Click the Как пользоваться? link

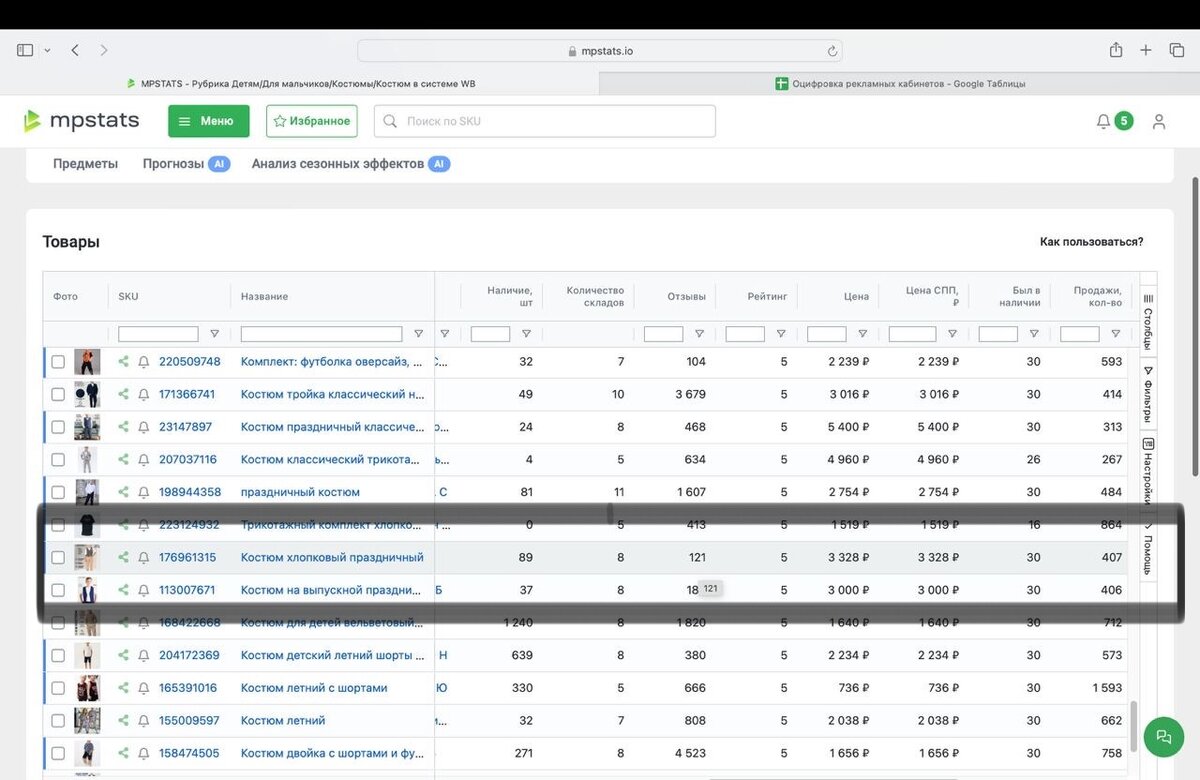pos(1091,242)
